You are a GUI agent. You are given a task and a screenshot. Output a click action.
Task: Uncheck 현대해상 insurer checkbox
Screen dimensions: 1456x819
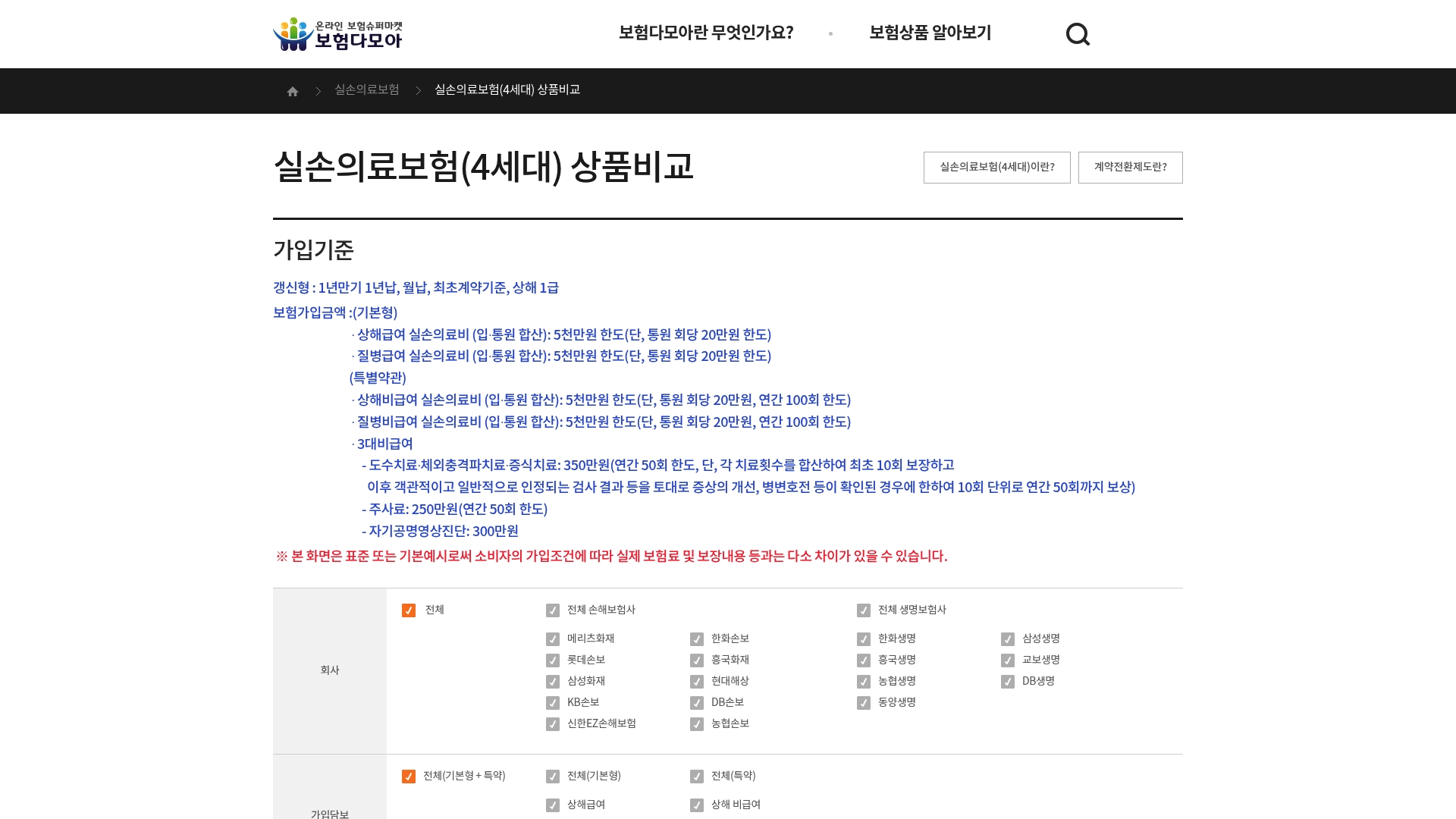[697, 682]
